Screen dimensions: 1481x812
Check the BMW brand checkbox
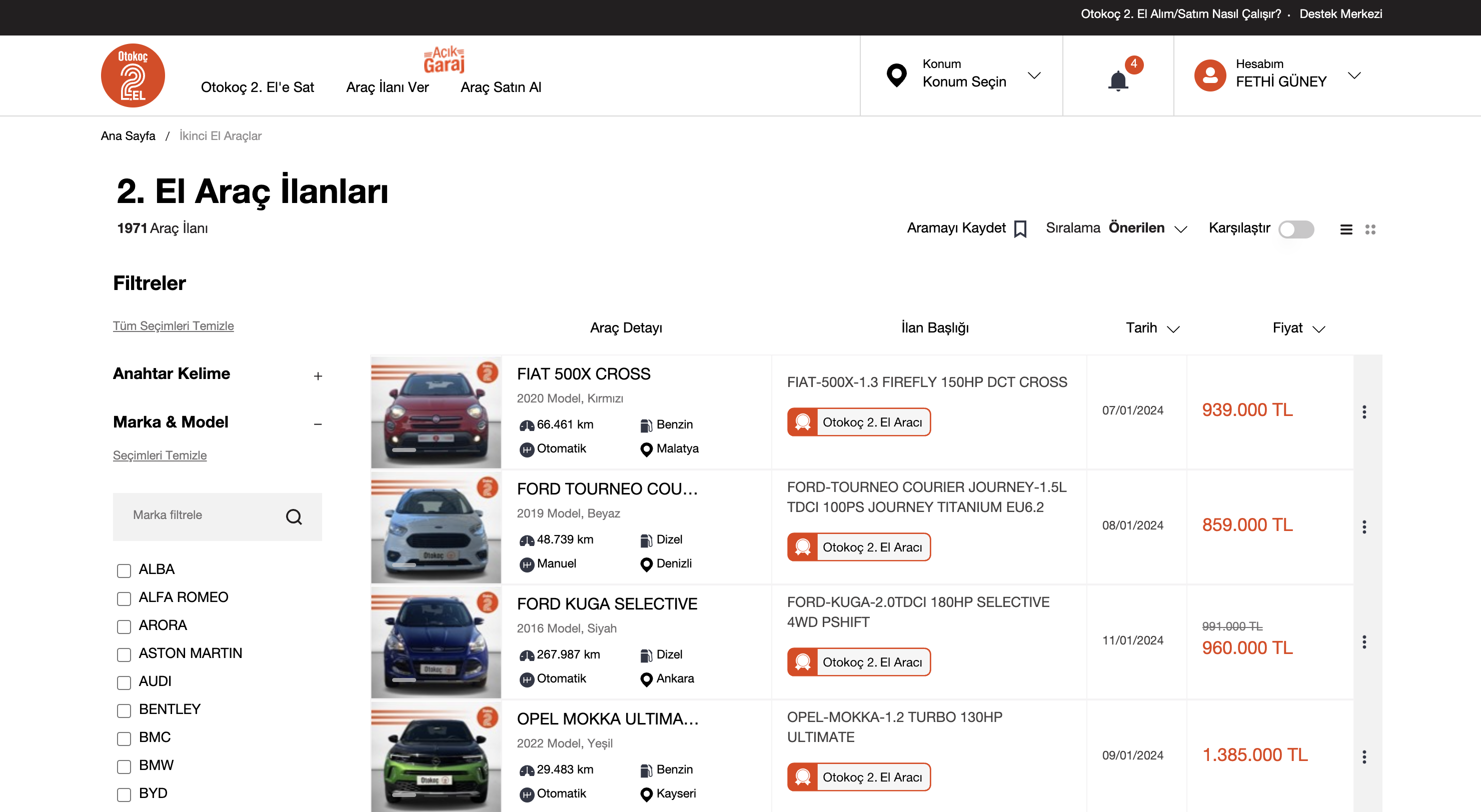[124, 766]
